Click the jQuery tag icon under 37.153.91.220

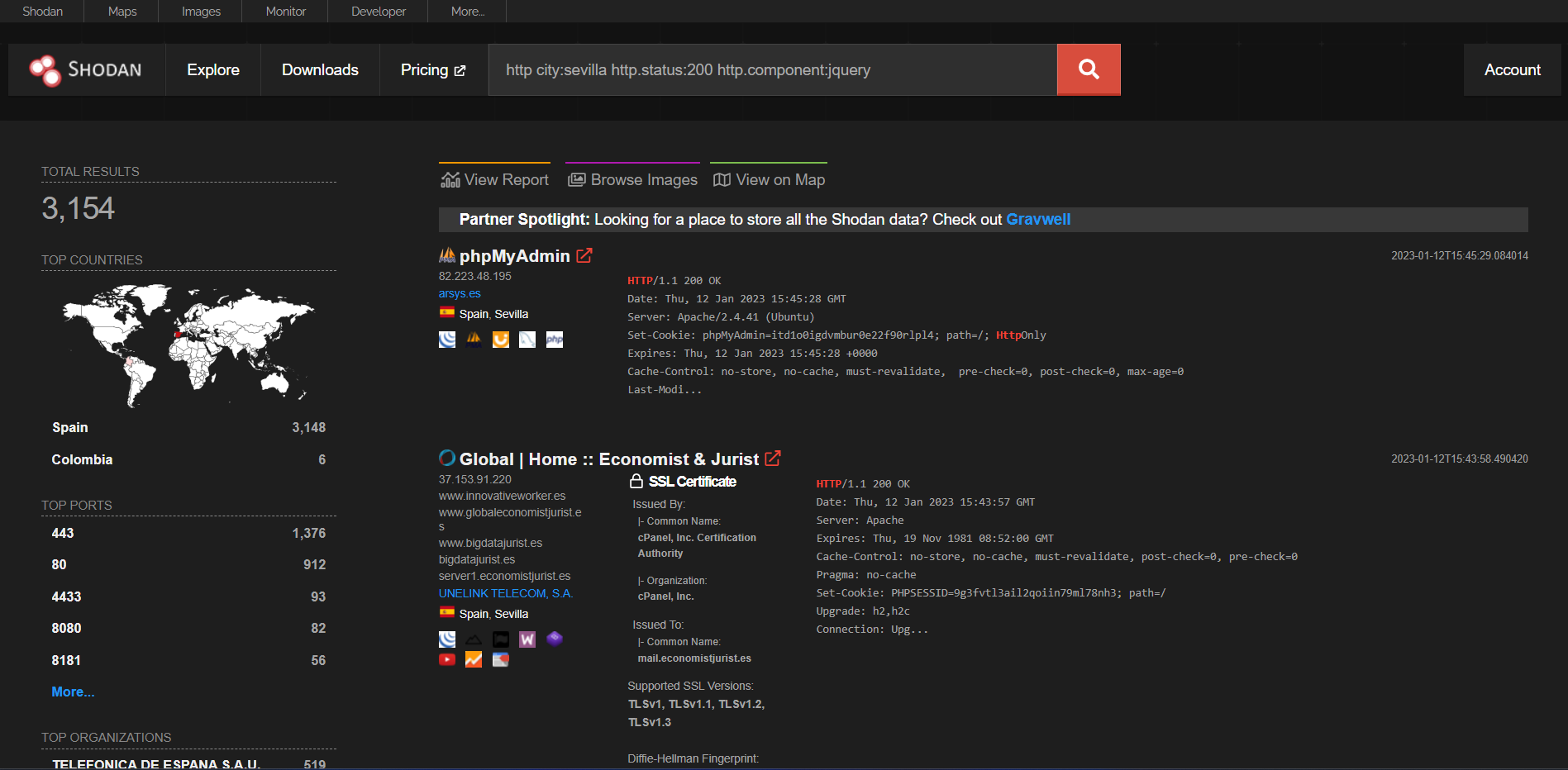(447, 639)
